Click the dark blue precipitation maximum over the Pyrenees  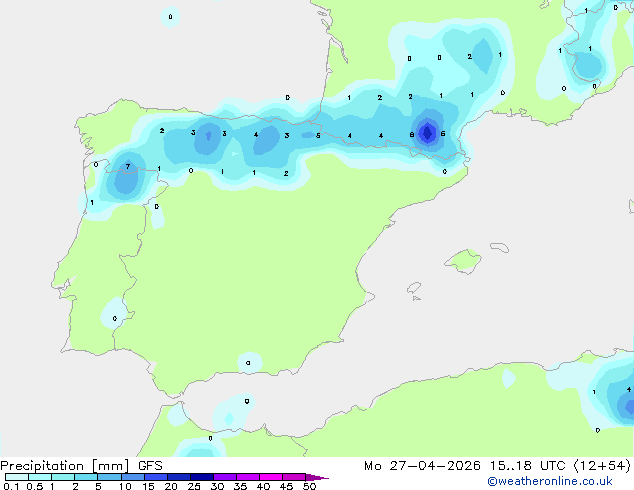click(427, 133)
